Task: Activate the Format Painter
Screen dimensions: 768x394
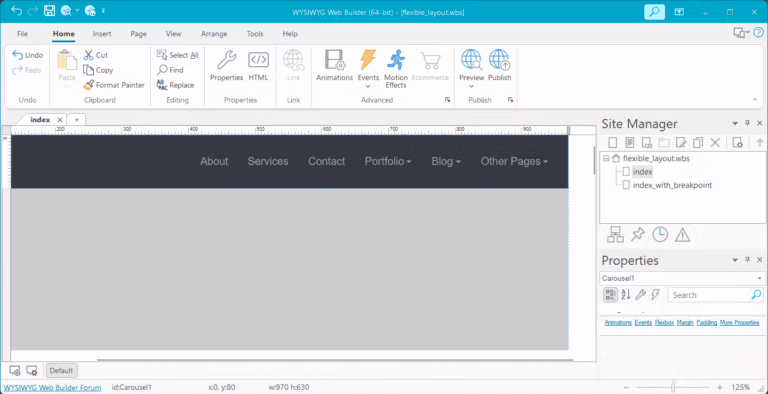Action: 114,85
